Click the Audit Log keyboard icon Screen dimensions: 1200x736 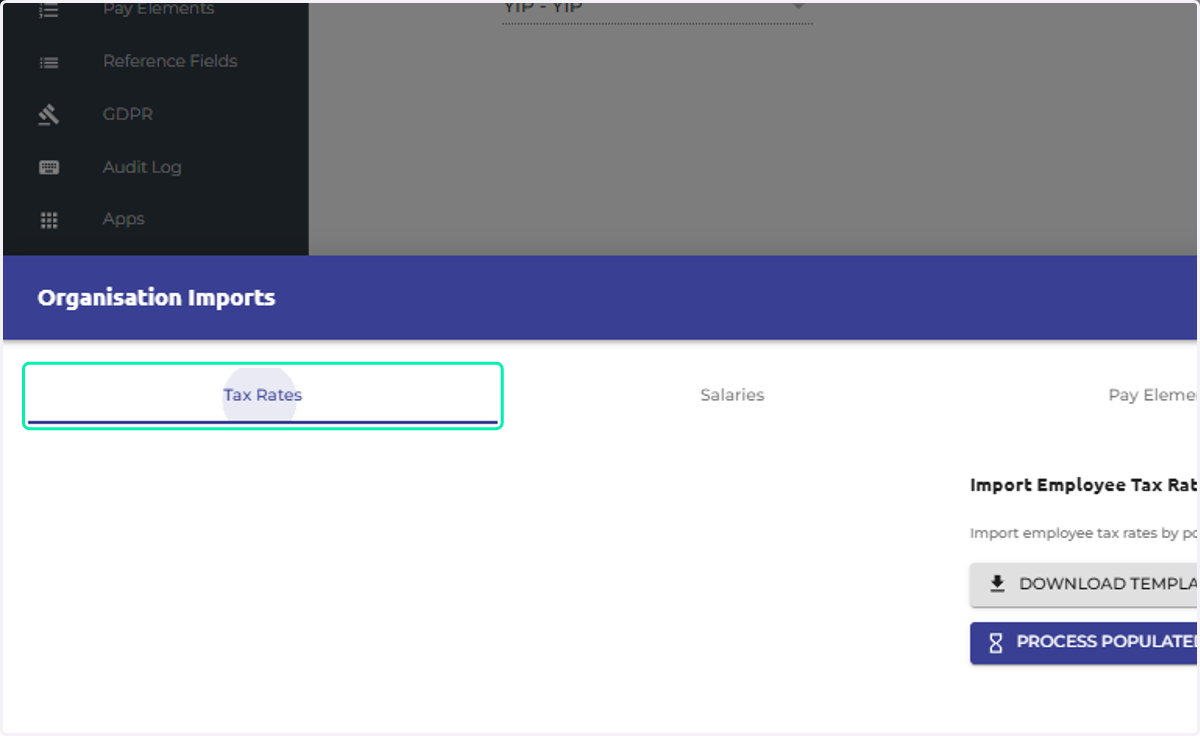click(x=49, y=167)
